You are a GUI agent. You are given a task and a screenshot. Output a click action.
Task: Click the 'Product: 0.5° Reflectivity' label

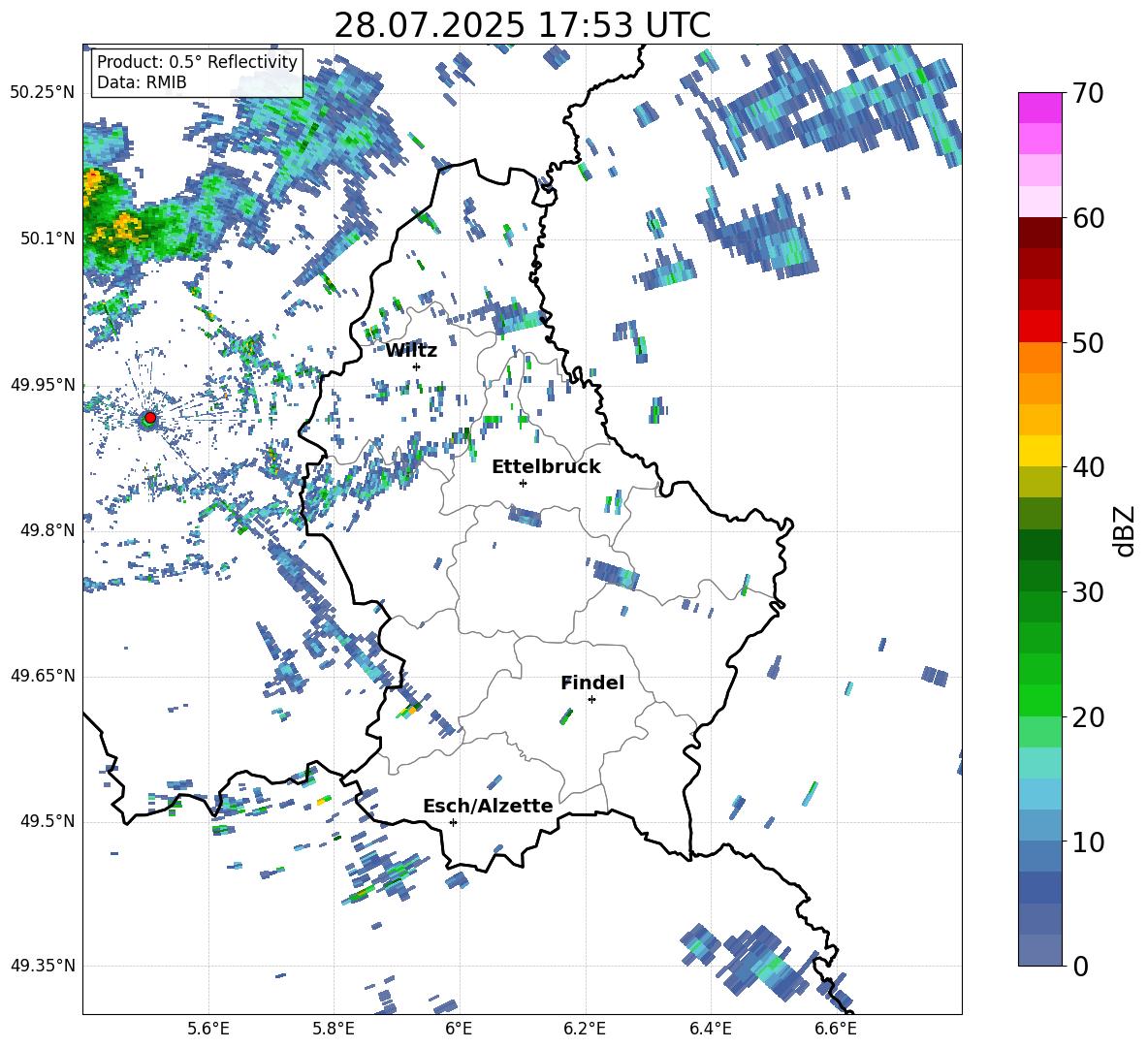tap(197, 62)
